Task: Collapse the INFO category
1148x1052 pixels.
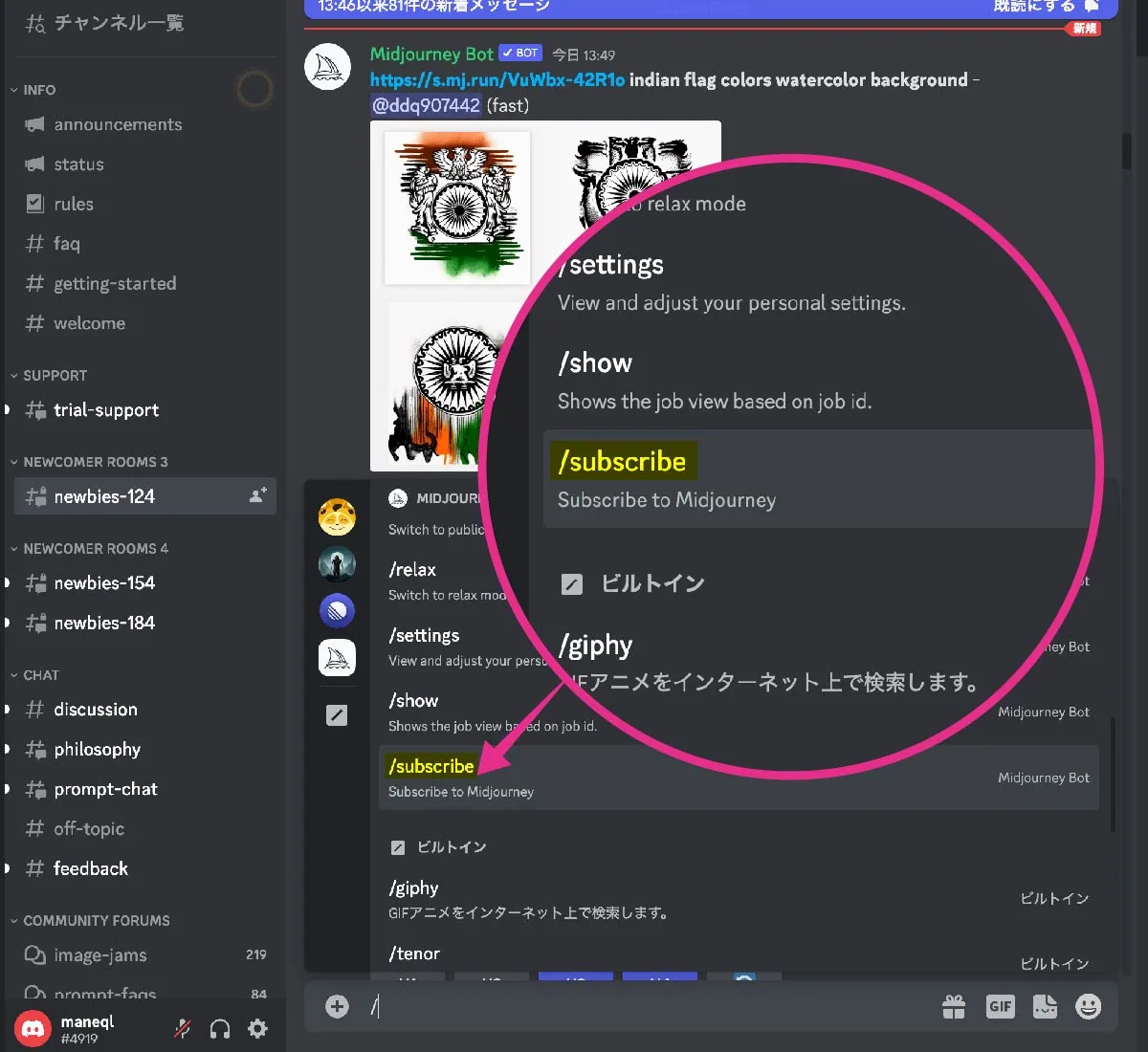Action: 33,90
